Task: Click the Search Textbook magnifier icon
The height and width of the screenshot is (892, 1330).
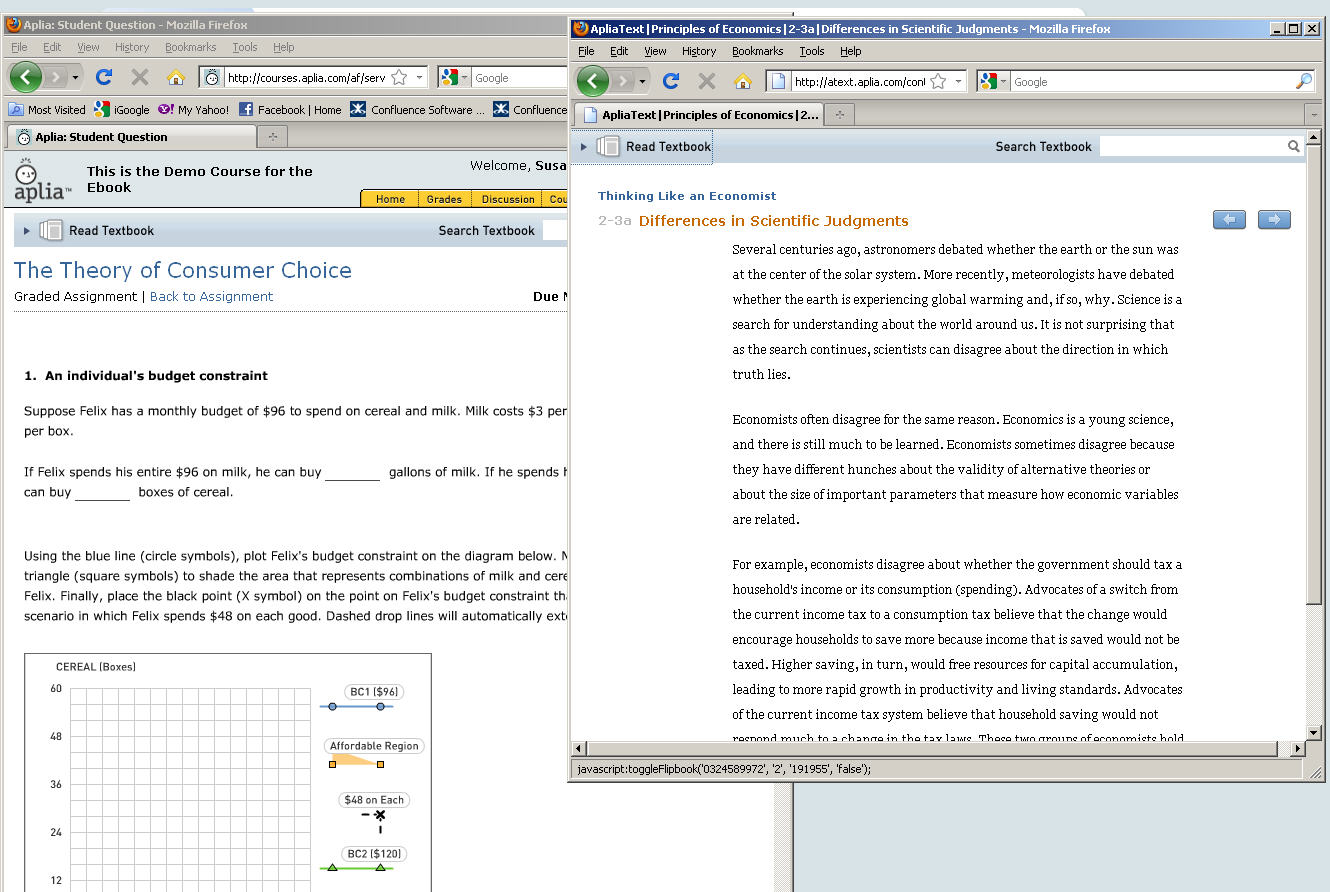Action: (x=1294, y=145)
